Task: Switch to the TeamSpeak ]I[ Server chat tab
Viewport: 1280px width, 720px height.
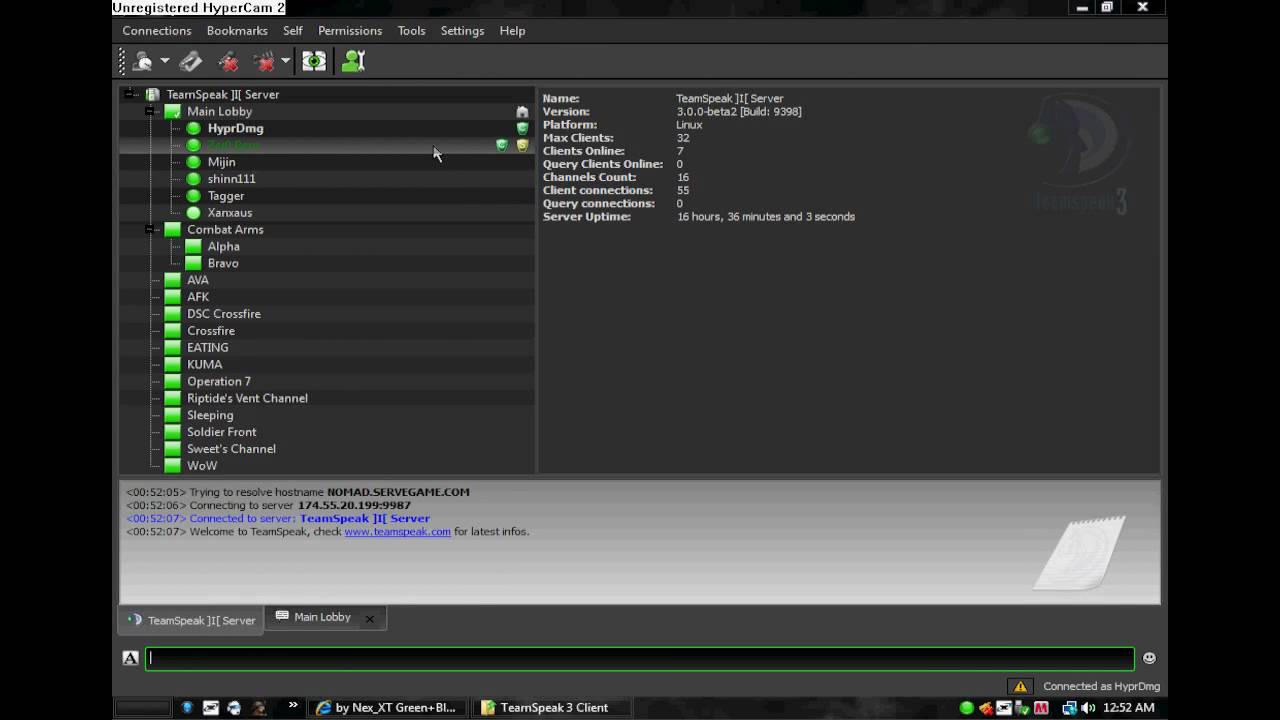Action: coord(192,620)
